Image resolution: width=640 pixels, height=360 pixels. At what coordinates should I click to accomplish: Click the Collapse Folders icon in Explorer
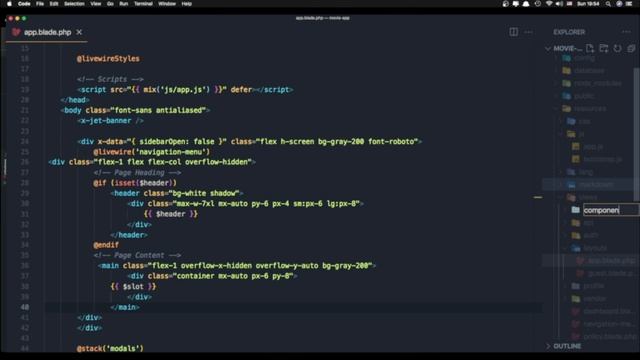coord(631,49)
